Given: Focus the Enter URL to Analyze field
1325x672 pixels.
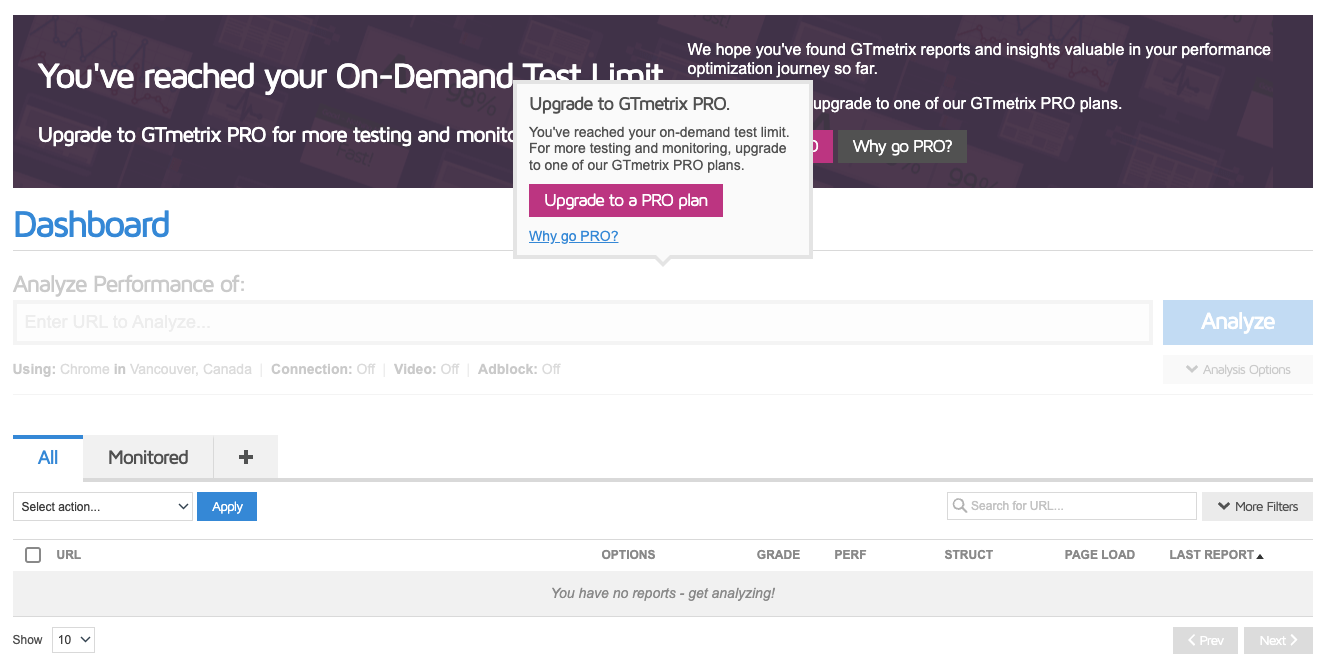Looking at the screenshot, I should pos(583,322).
